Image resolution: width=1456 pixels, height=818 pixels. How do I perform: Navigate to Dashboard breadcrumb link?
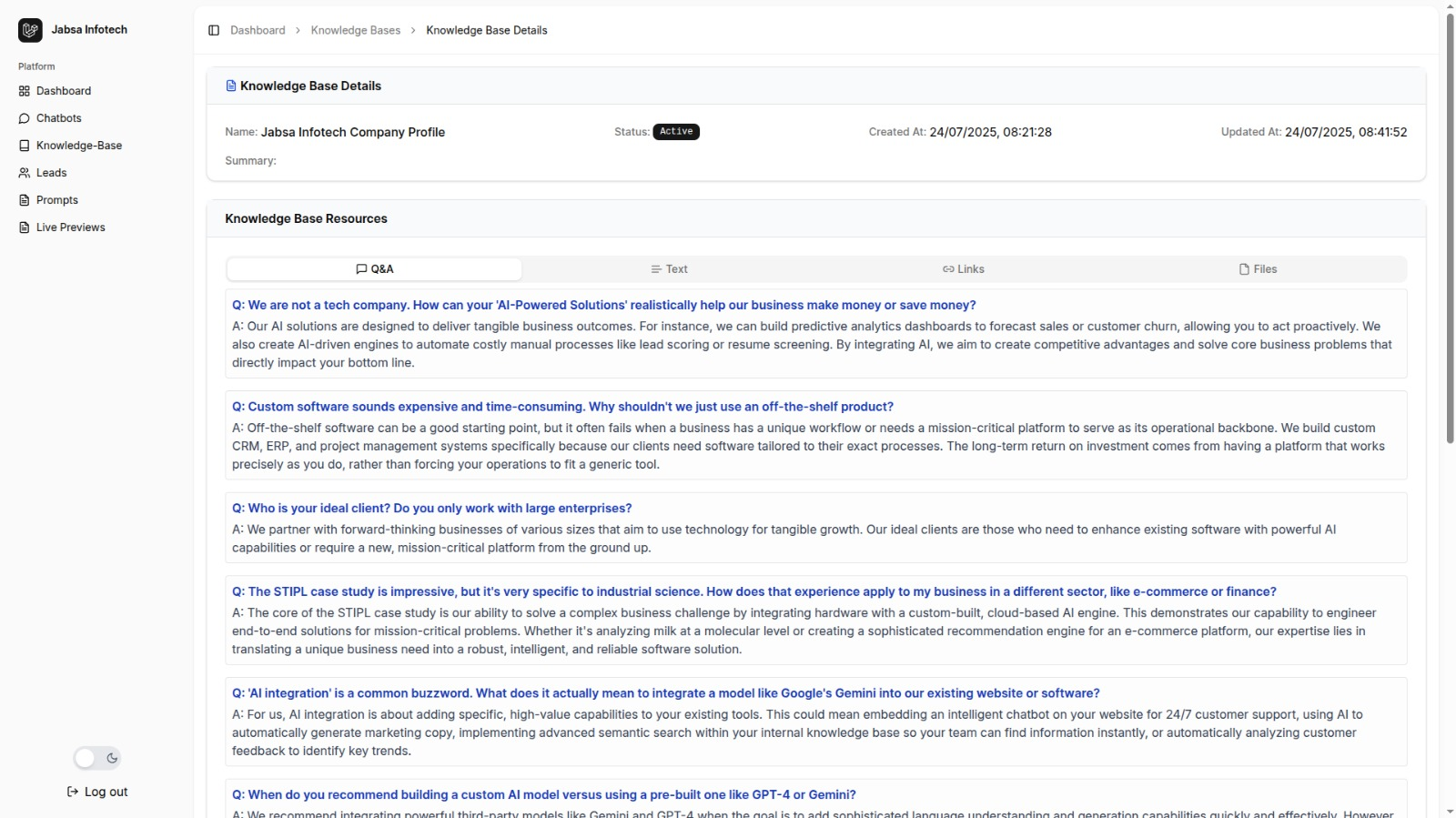258,30
